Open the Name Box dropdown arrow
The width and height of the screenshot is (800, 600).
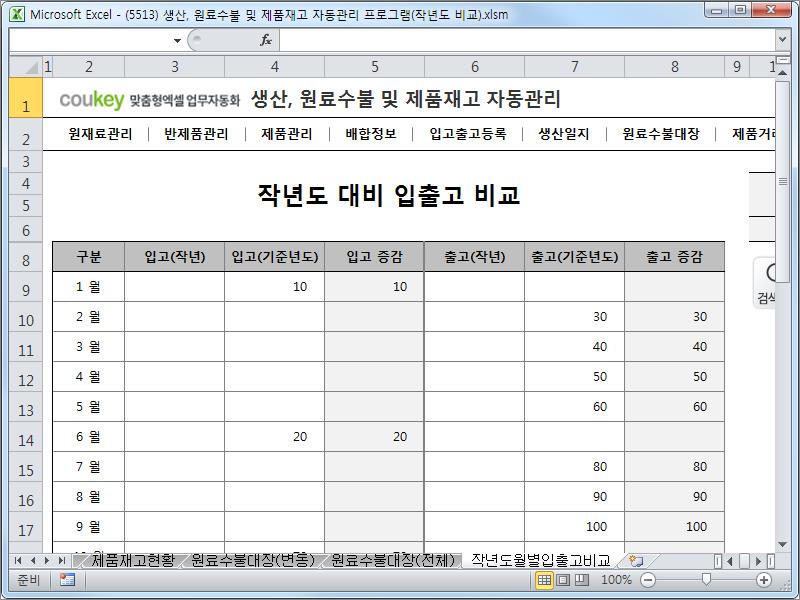click(x=177, y=40)
